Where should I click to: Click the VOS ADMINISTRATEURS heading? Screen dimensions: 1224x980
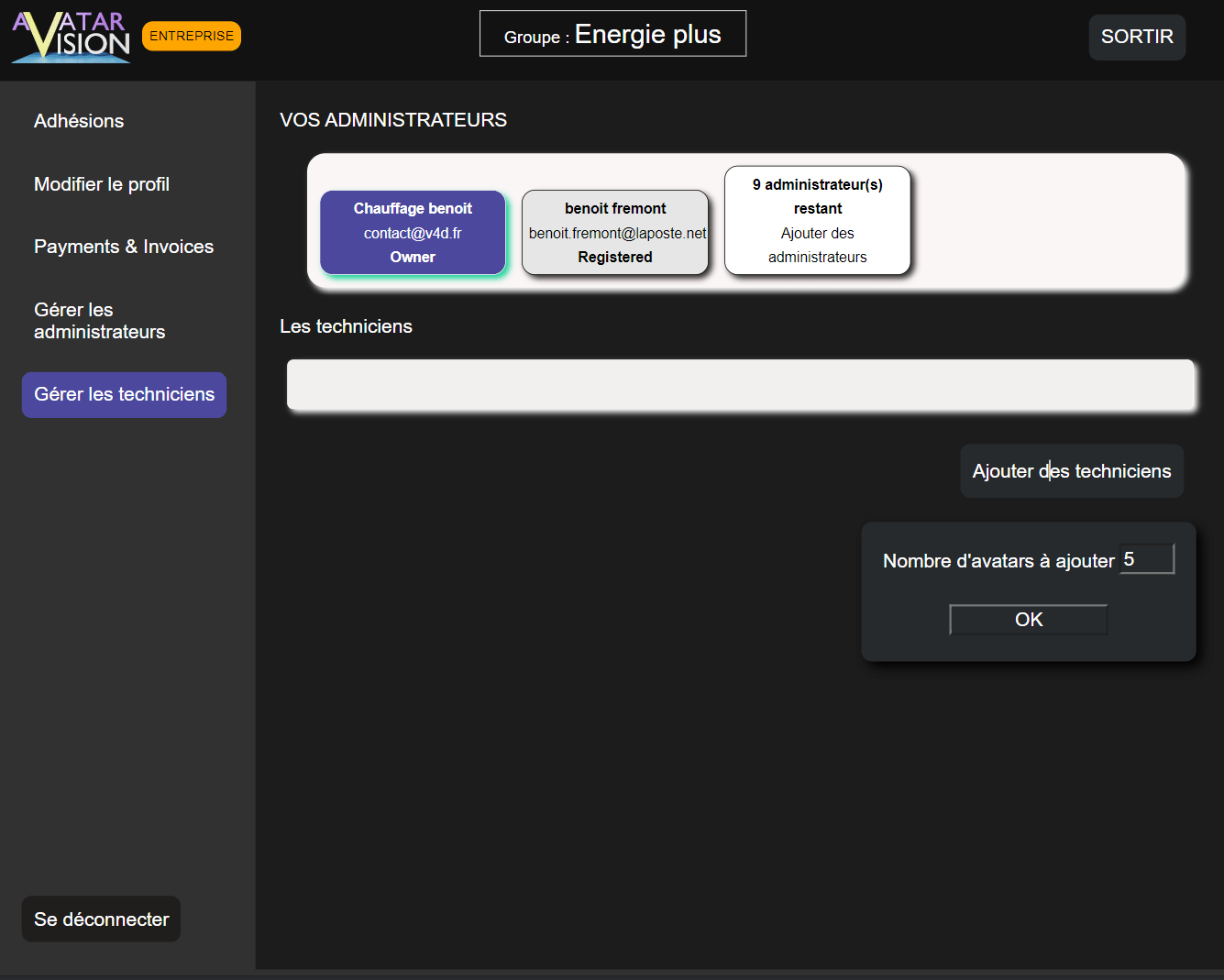click(393, 120)
